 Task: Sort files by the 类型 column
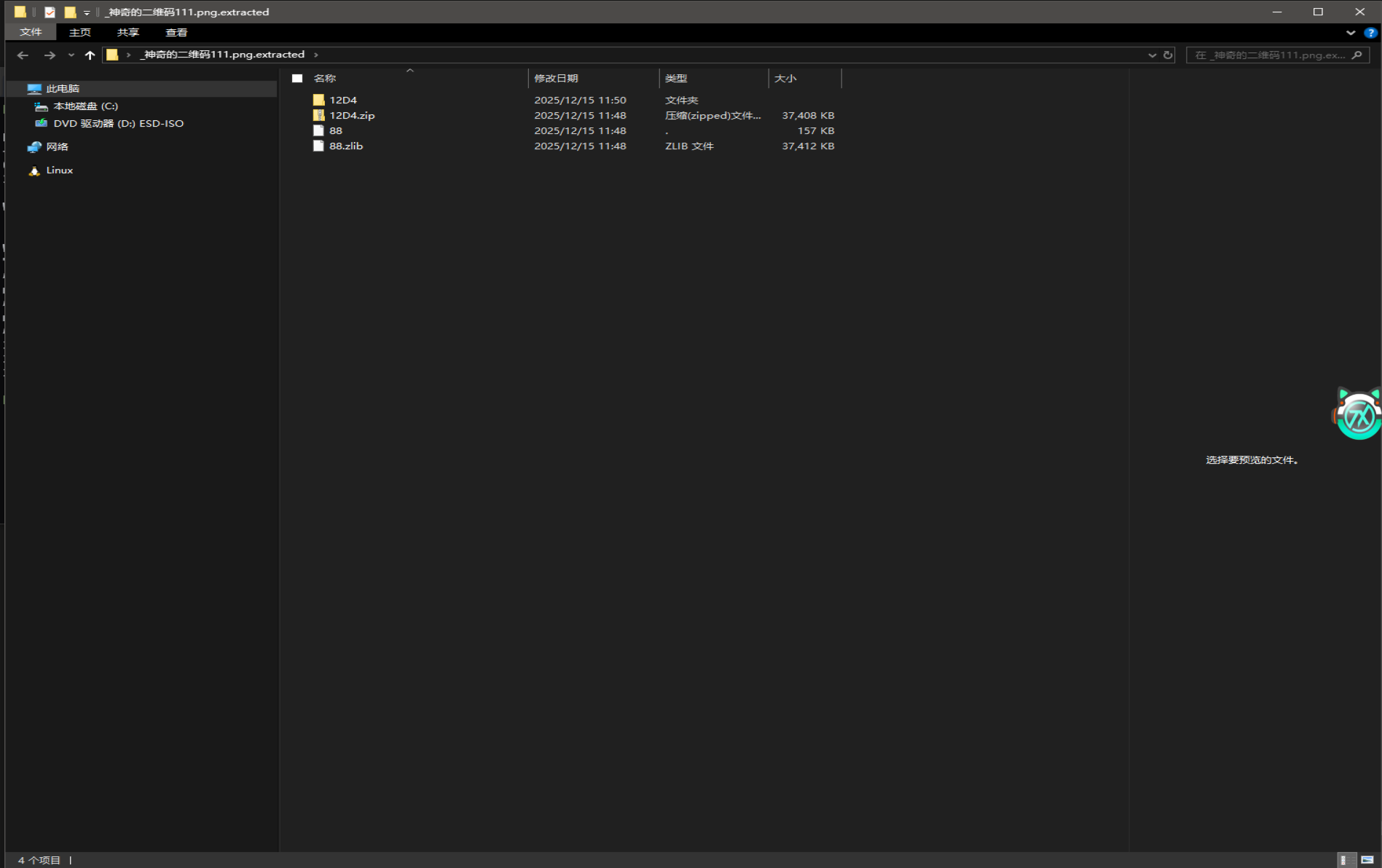click(x=676, y=79)
